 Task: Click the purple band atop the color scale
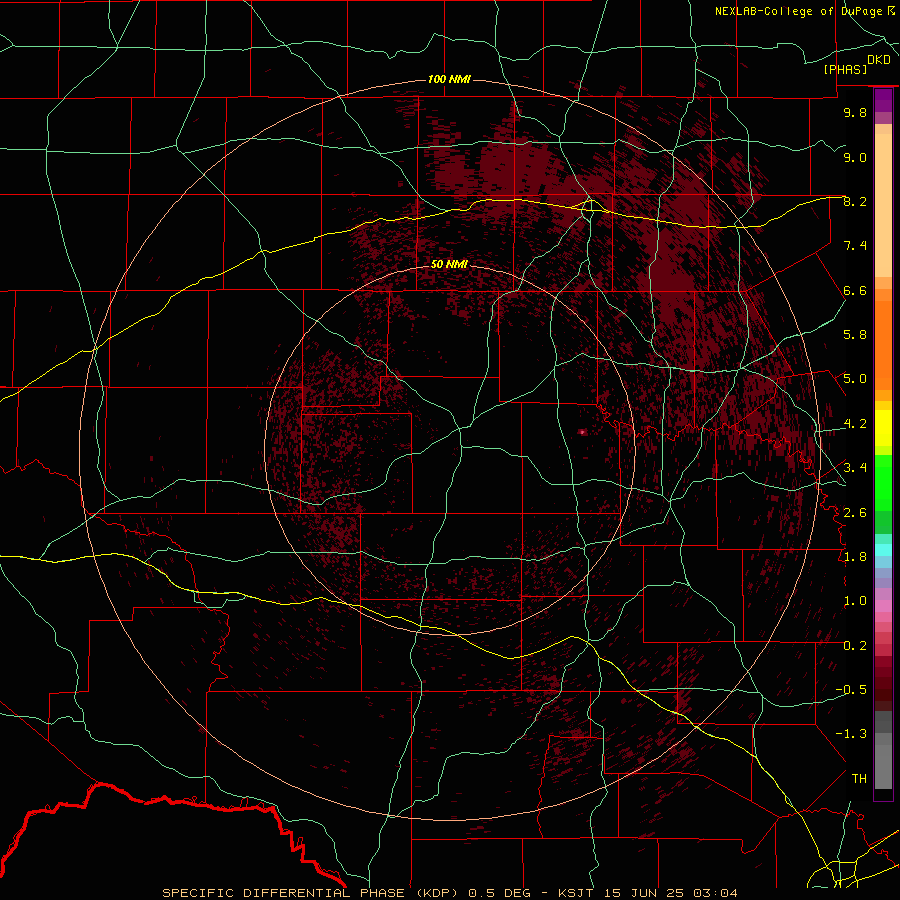pyautogui.click(x=883, y=100)
